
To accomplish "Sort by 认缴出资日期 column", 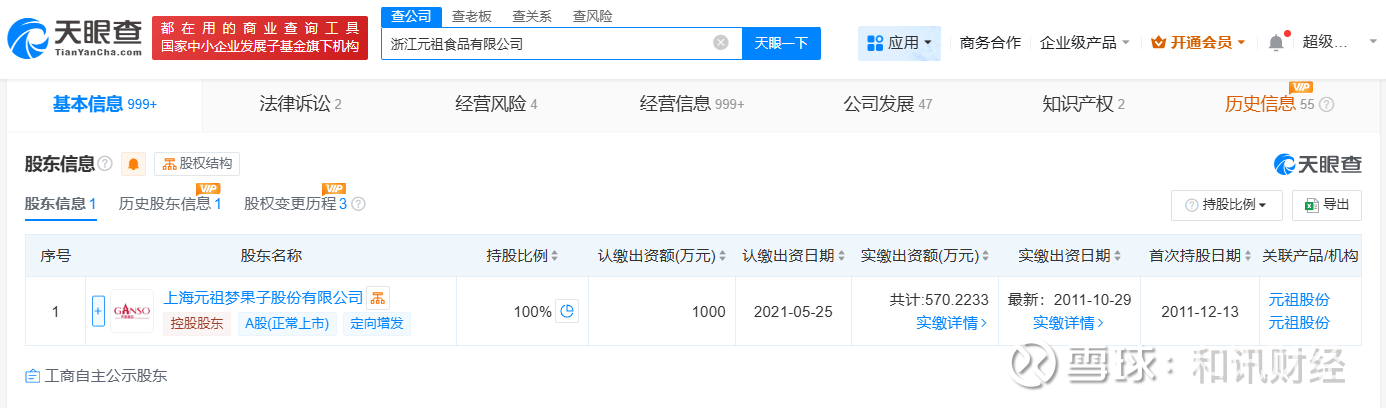I will (842, 256).
